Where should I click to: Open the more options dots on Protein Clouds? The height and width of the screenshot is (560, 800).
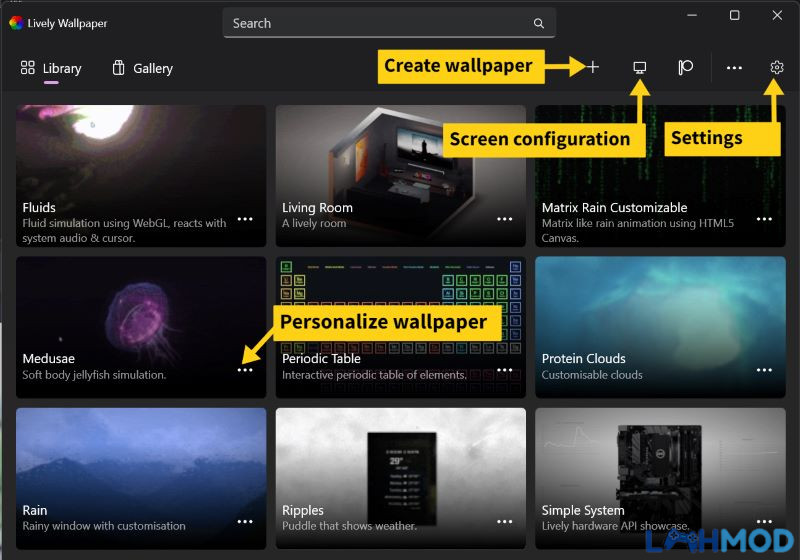click(764, 370)
